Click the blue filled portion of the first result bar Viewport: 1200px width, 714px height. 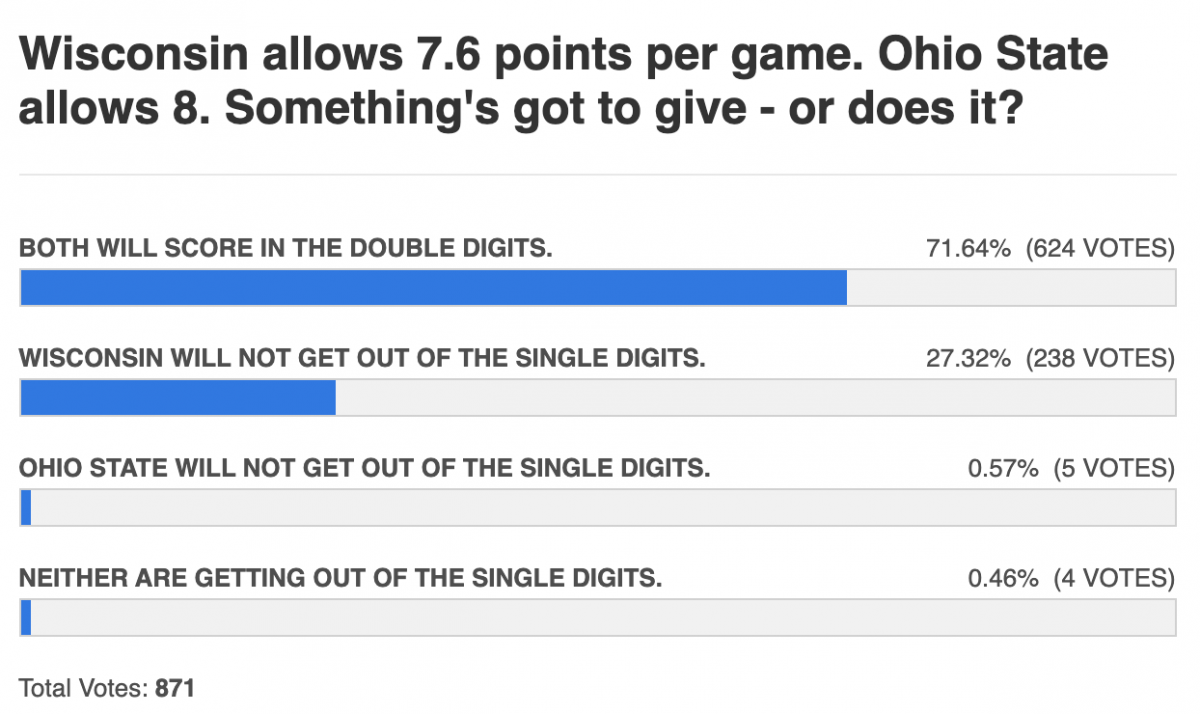coord(433,288)
